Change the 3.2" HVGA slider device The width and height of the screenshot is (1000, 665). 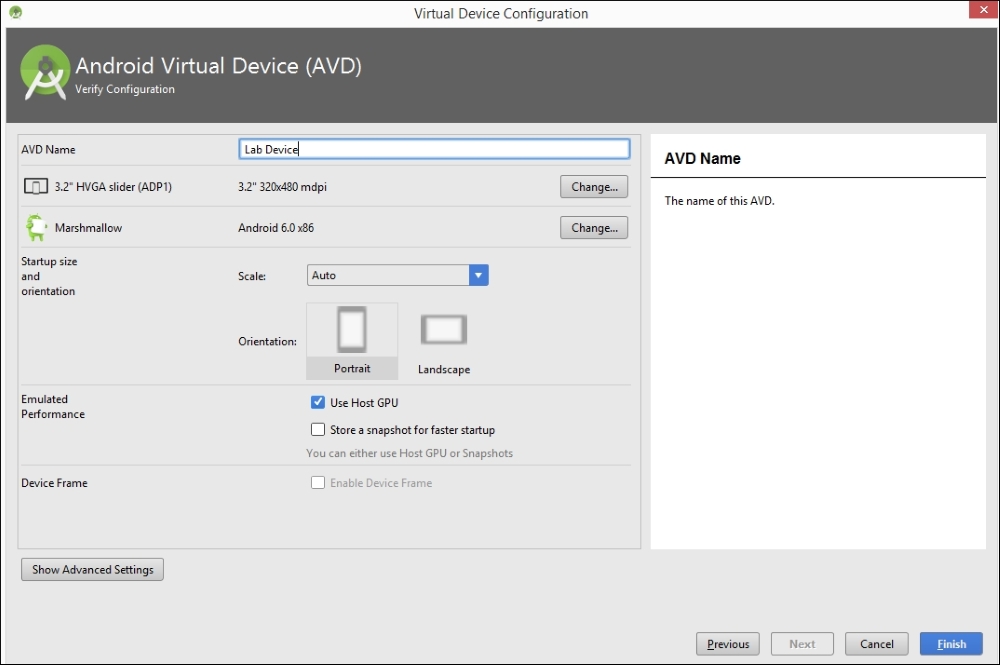(594, 187)
